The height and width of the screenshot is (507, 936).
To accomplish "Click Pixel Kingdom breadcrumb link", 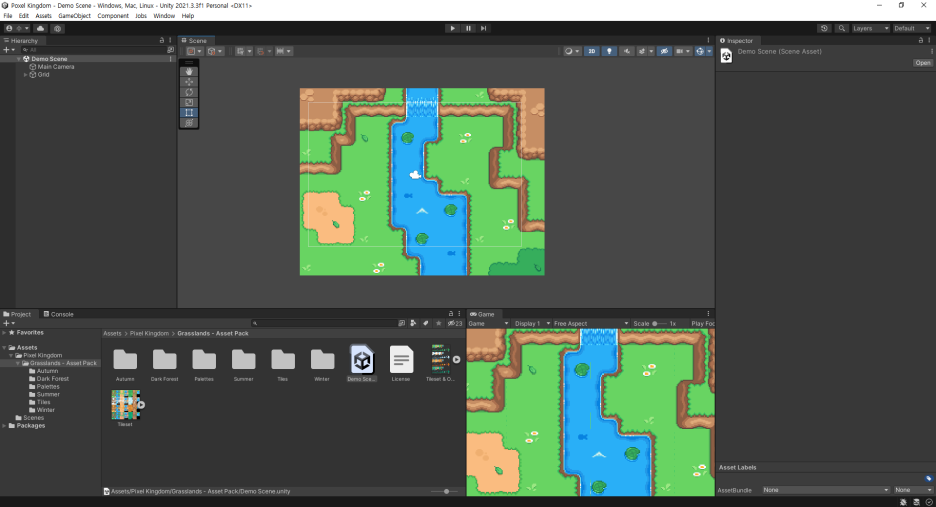I will pyautogui.click(x=149, y=333).
